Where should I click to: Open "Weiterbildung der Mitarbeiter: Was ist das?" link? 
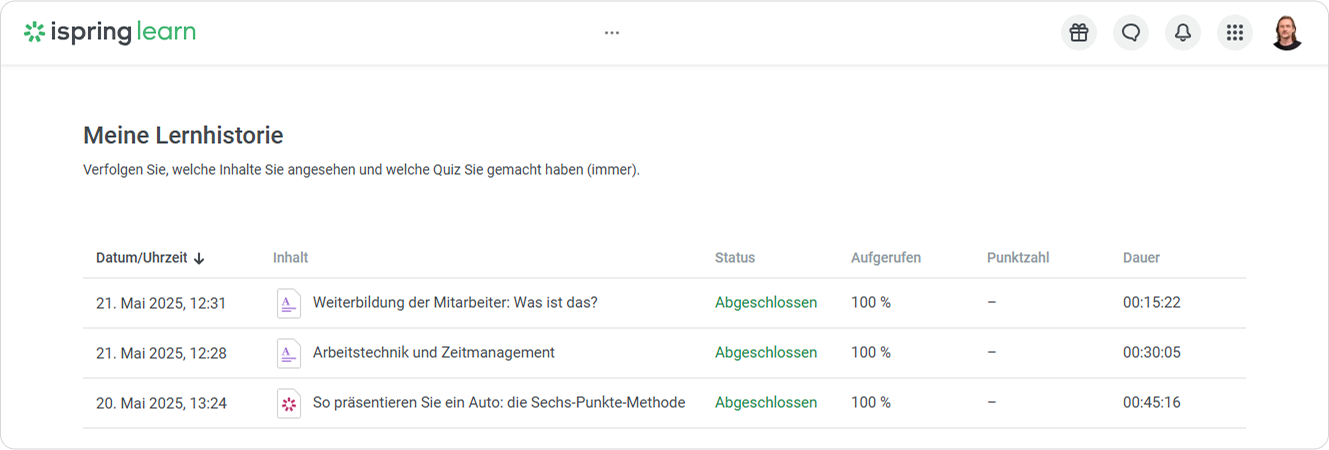[x=455, y=303]
